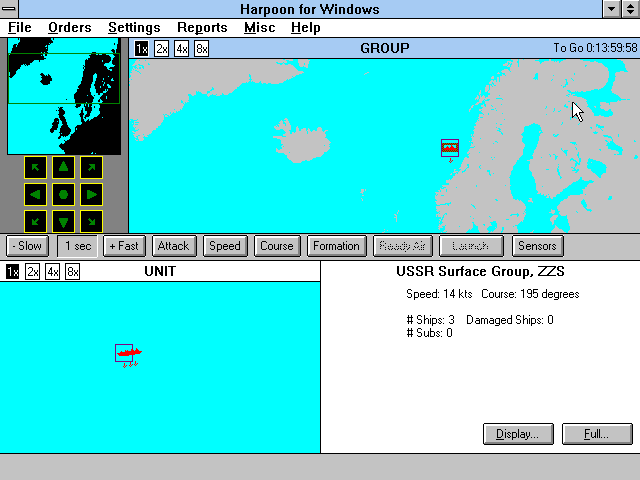Click the title bar minimize down arrow
The height and width of the screenshot is (480, 640).
tap(612, 9)
